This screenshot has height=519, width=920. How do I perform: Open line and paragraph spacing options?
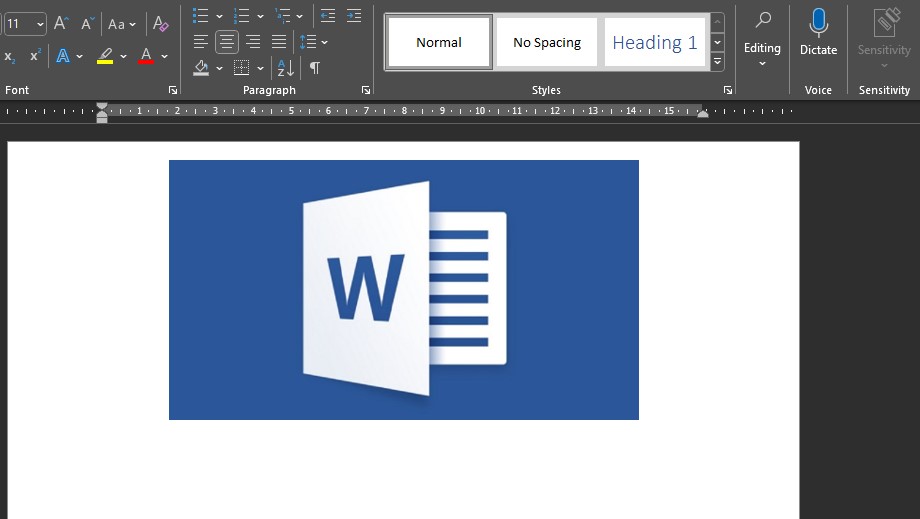(307, 42)
